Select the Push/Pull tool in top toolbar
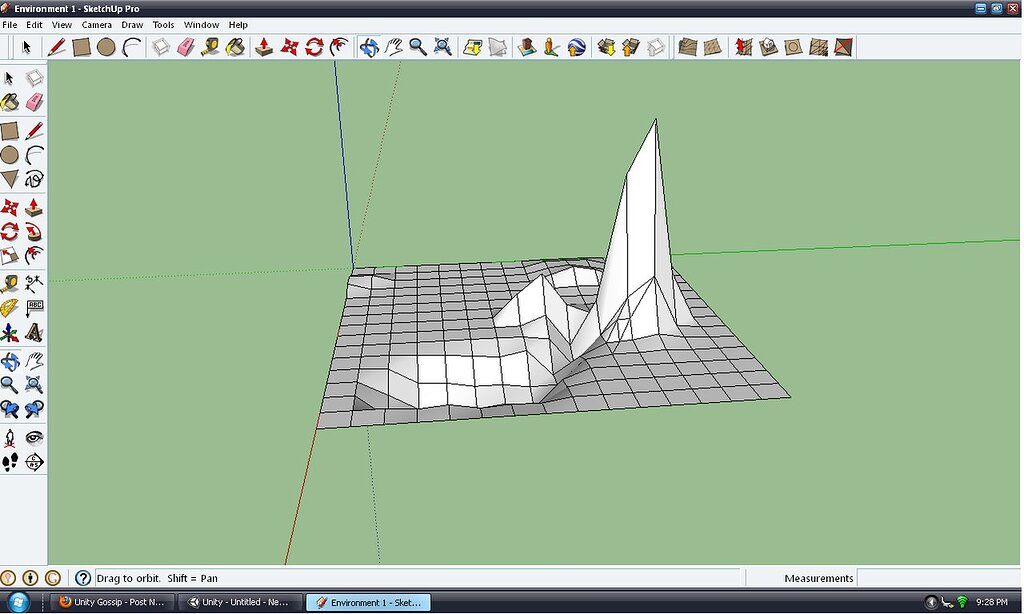 pyautogui.click(x=264, y=47)
